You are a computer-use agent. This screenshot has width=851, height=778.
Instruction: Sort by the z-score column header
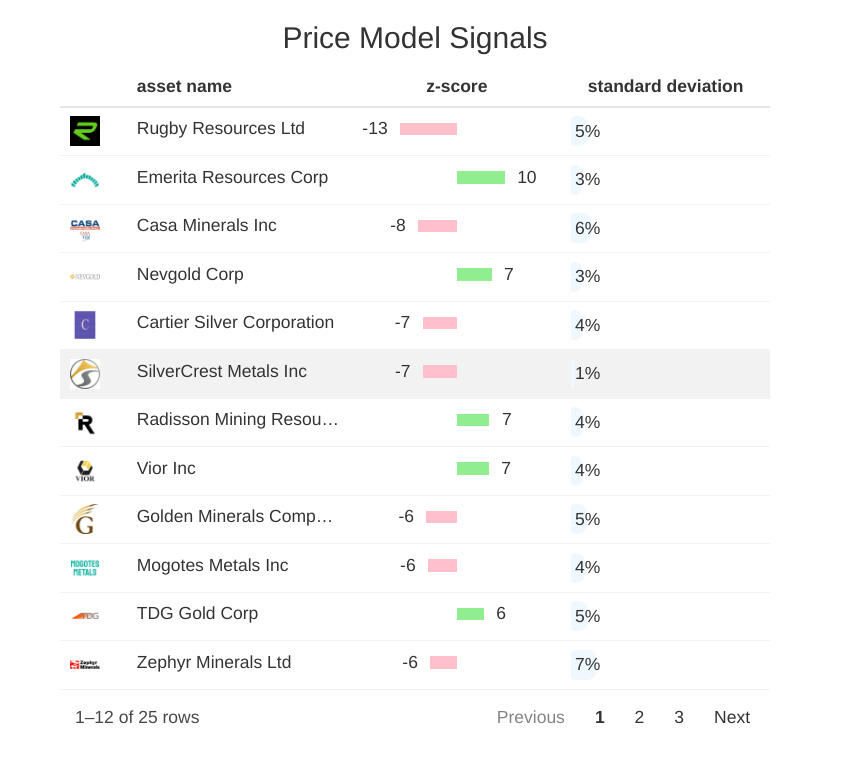[x=456, y=87]
